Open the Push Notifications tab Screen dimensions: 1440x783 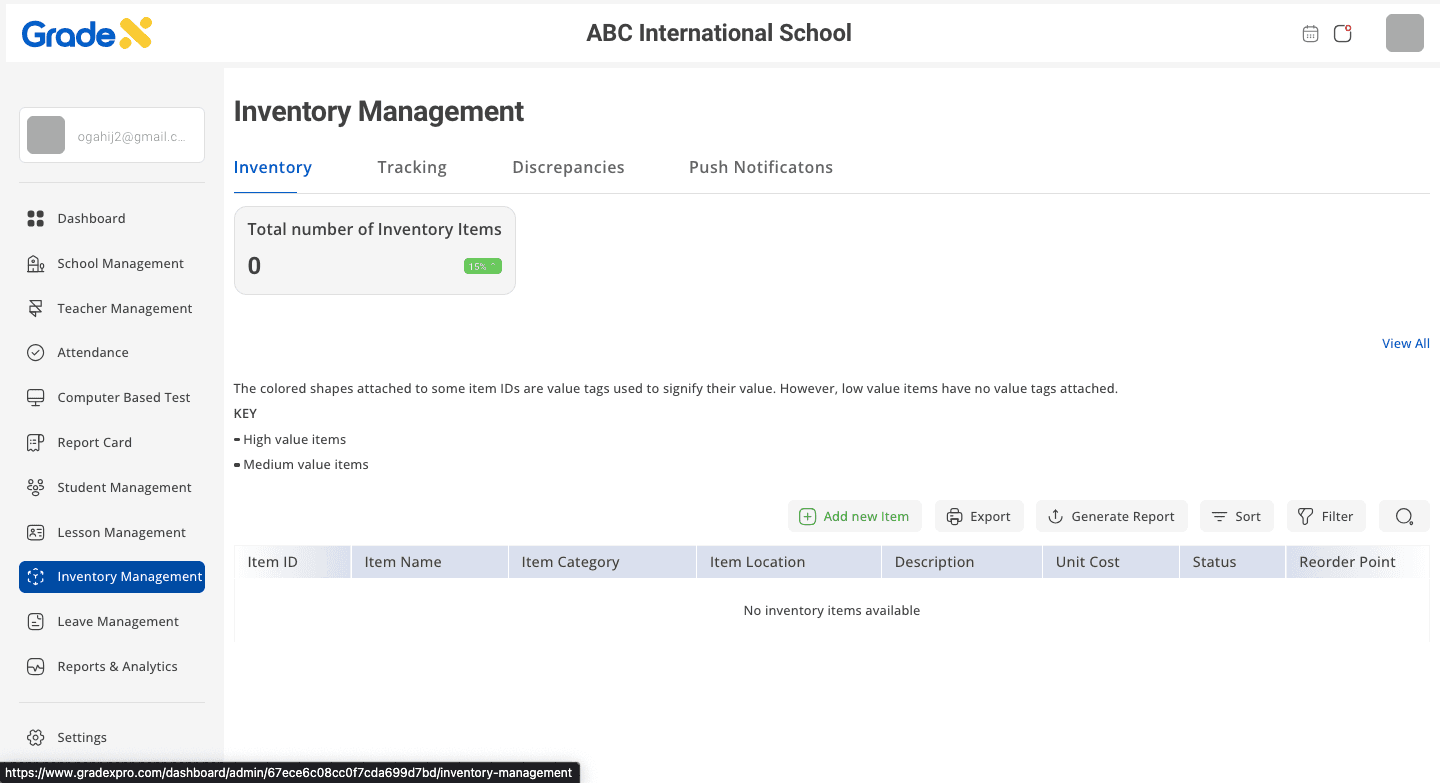[x=761, y=168]
